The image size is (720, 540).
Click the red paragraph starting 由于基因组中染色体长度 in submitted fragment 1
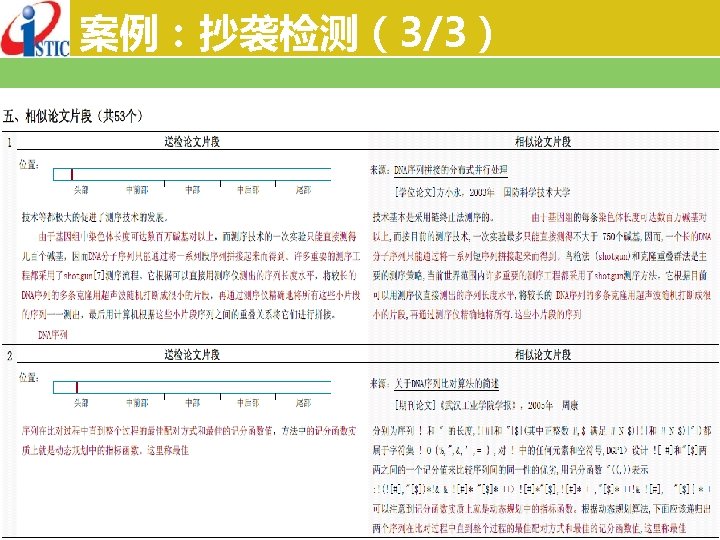tap(191, 276)
